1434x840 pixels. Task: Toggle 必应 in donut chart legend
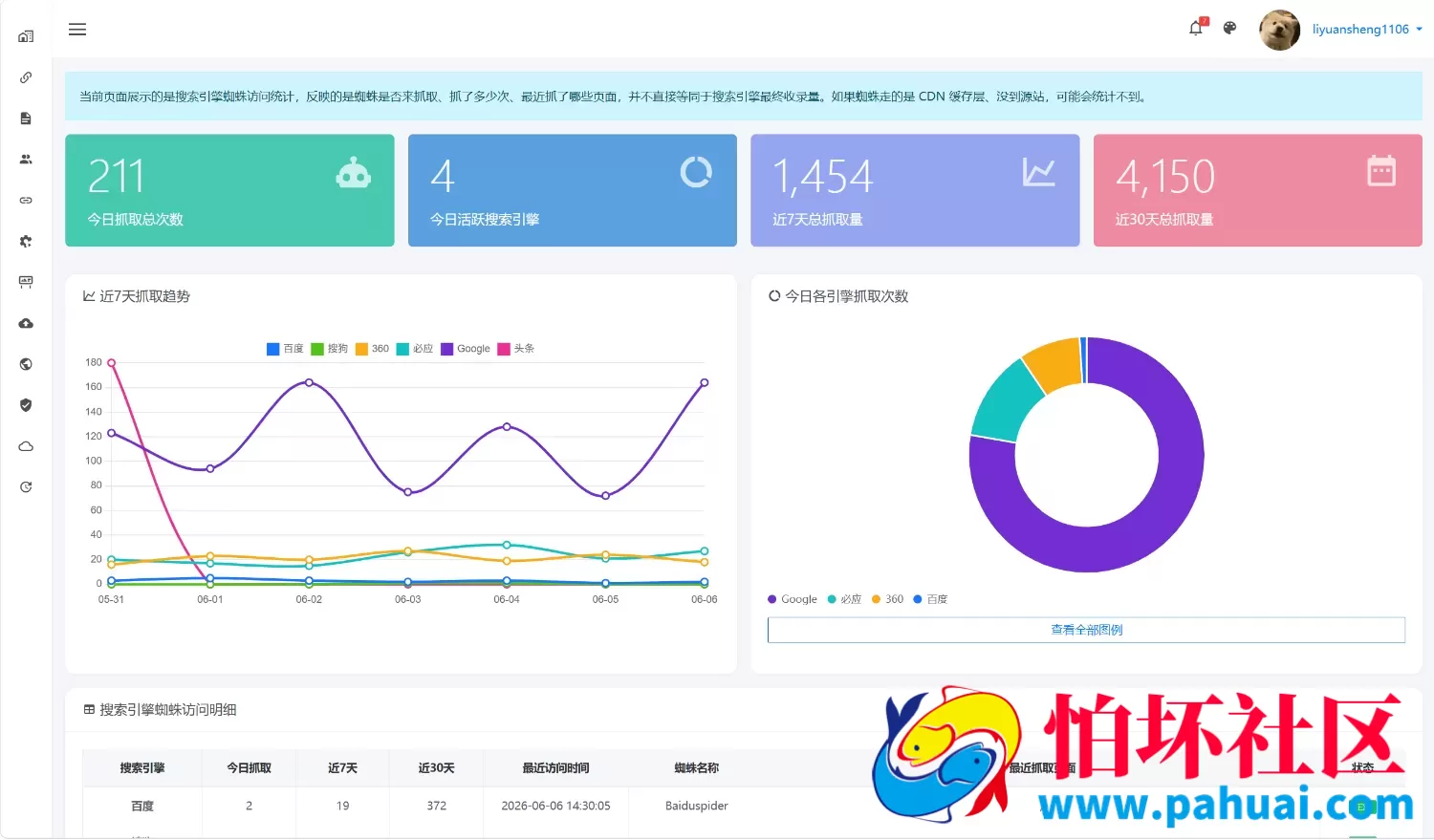tap(845, 599)
